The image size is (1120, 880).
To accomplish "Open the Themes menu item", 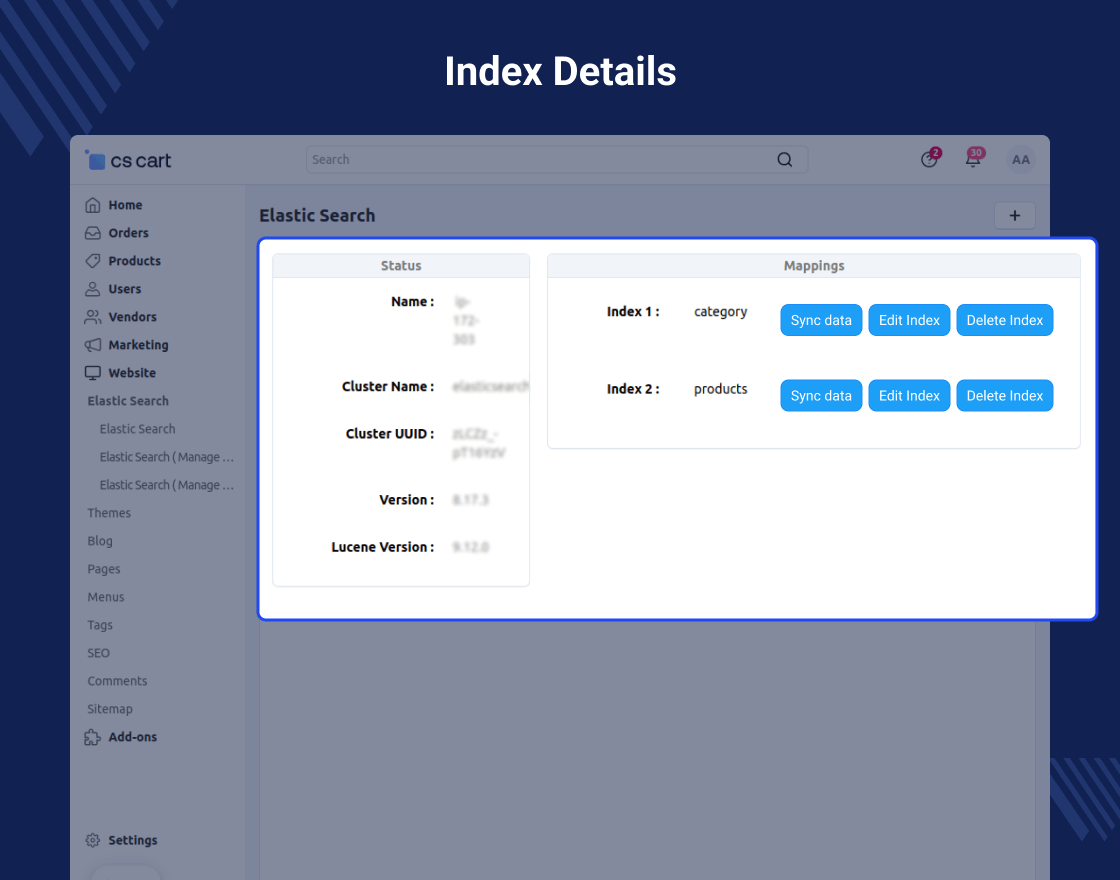I will (x=109, y=513).
